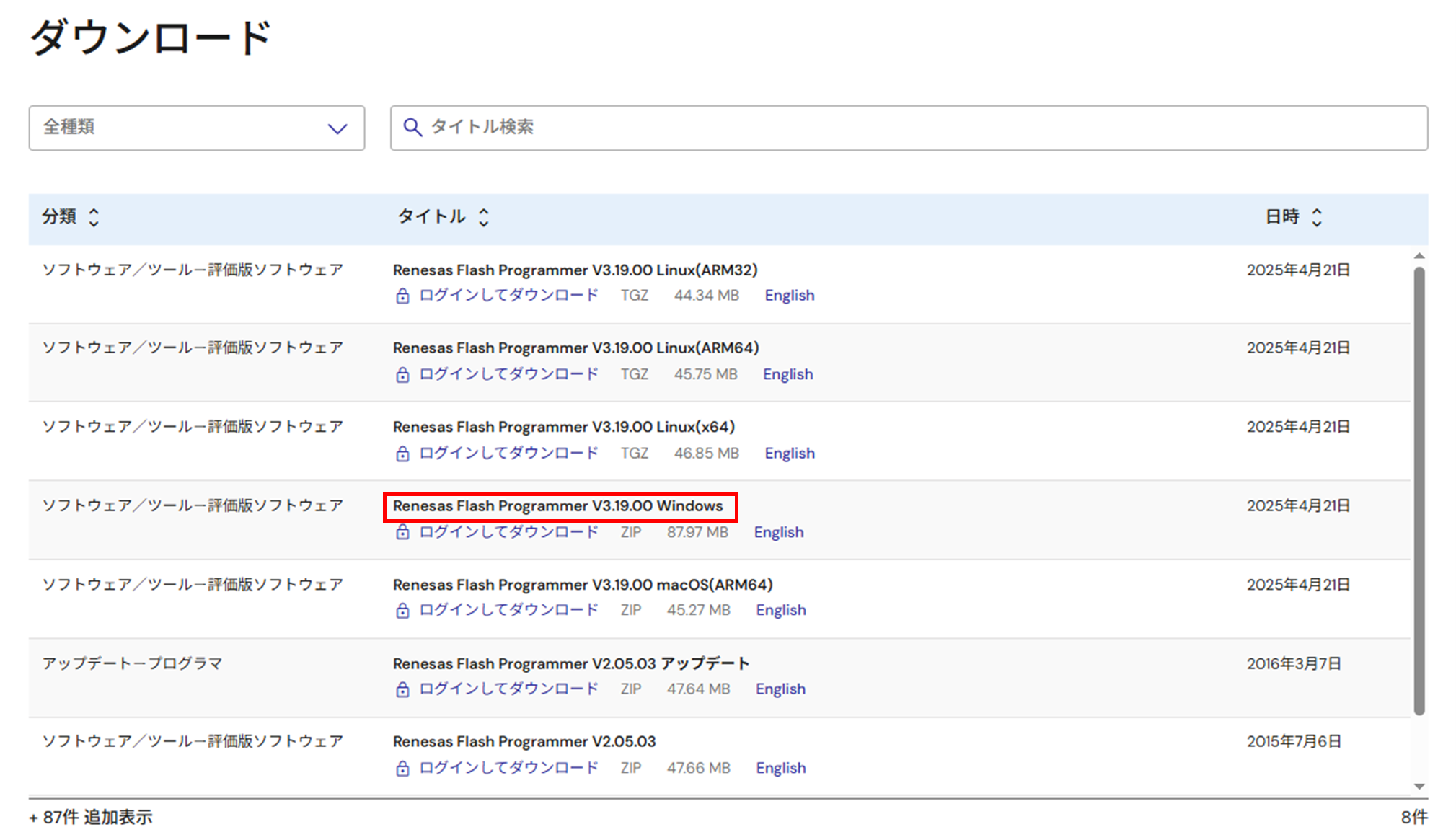Open English link for Linux(ARM32) entry
This screenshot has width=1456, height=840.
pyautogui.click(x=789, y=296)
